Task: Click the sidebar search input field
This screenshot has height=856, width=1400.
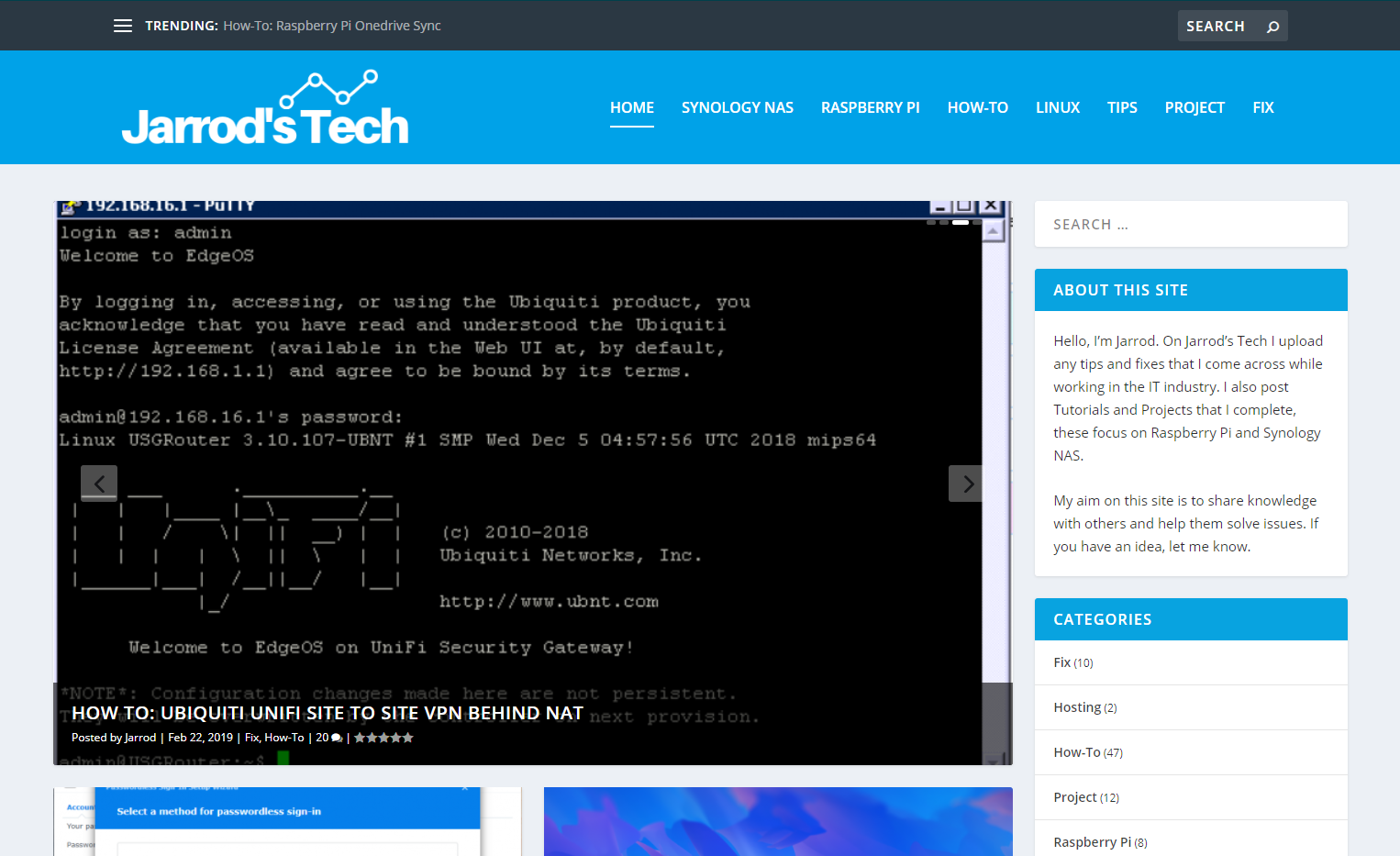Action: [x=1190, y=224]
